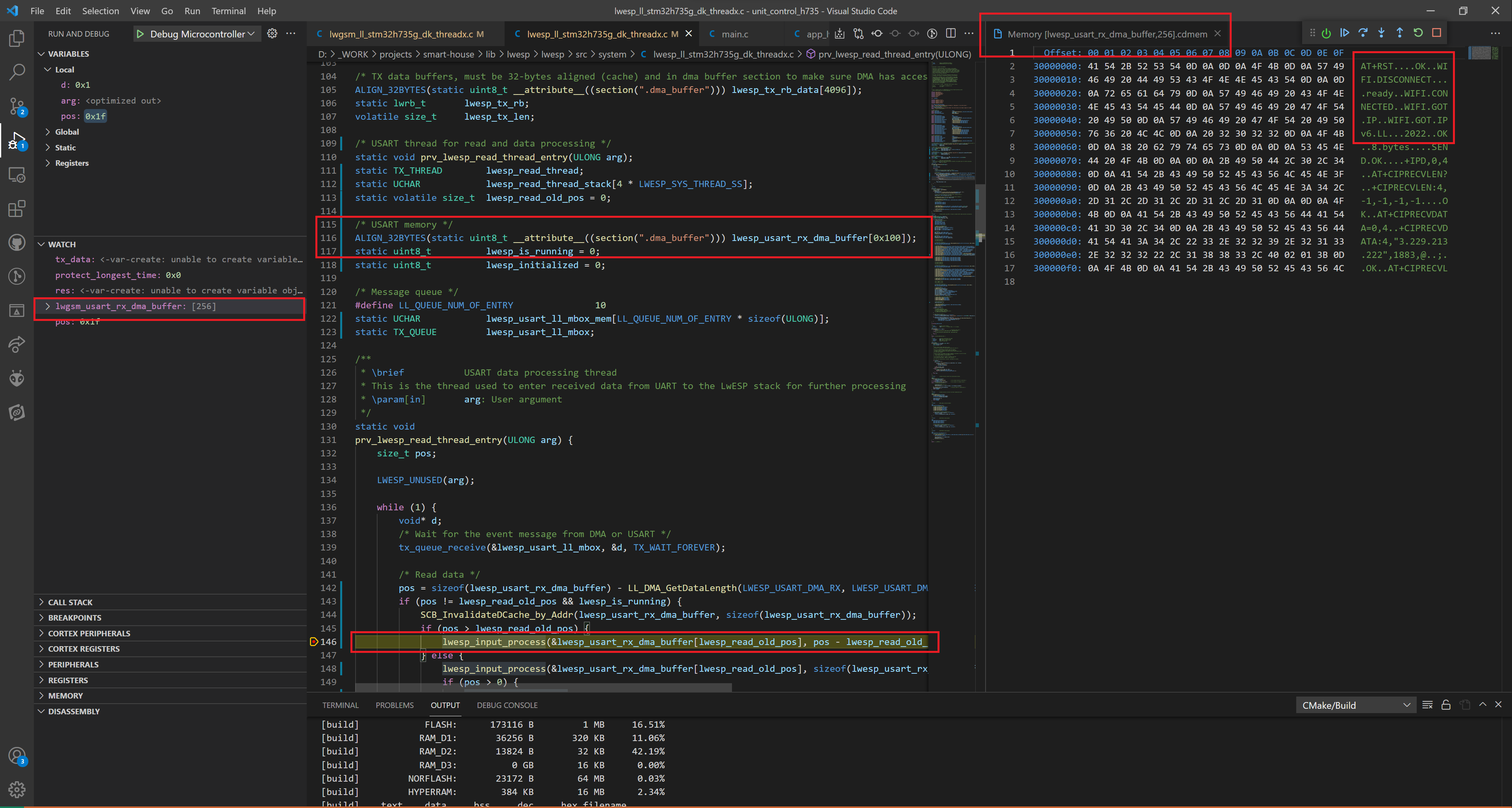Expand the Global variables scope
This screenshot has width=1512, height=808.
[48, 132]
